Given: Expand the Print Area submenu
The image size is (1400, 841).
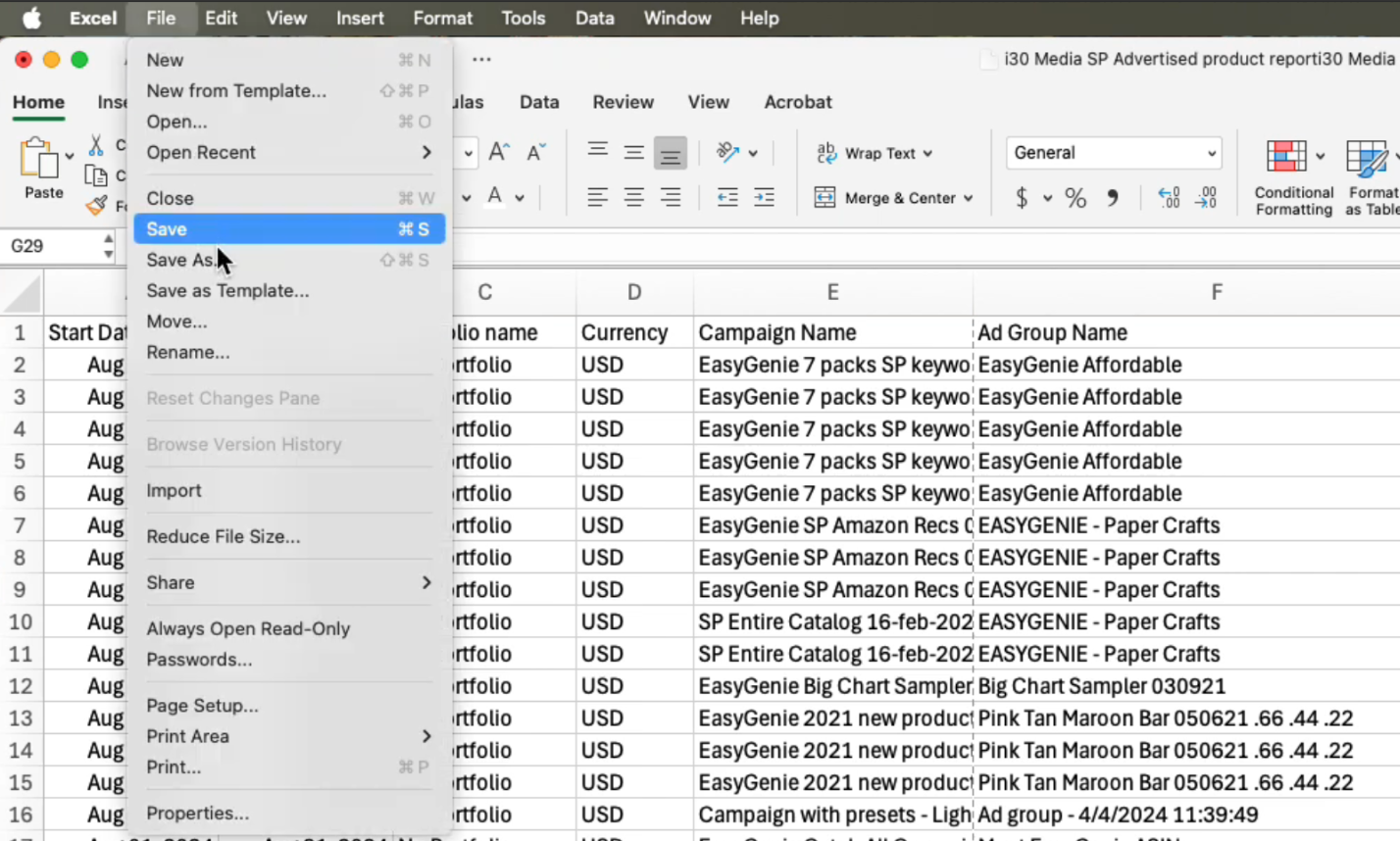Looking at the screenshot, I should (x=289, y=736).
